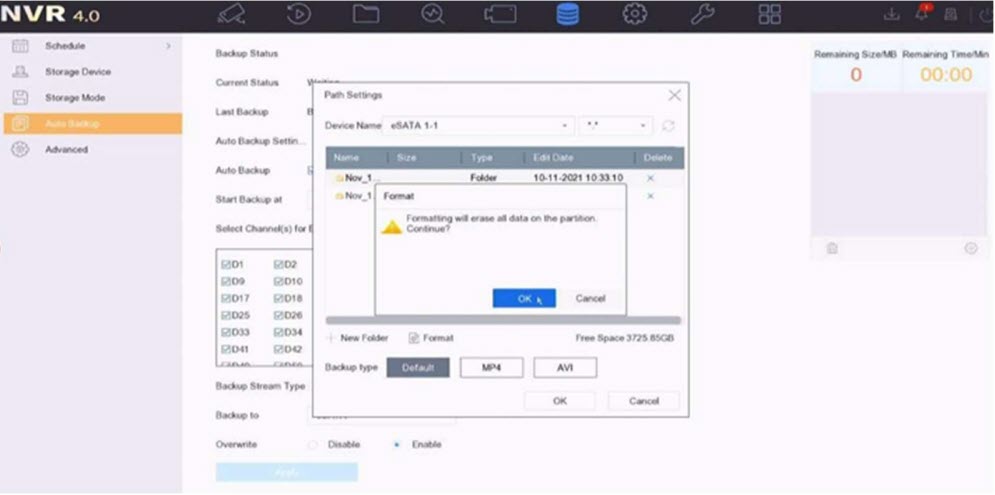
Task: Open the file management folder icon
Action: (366, 14)
